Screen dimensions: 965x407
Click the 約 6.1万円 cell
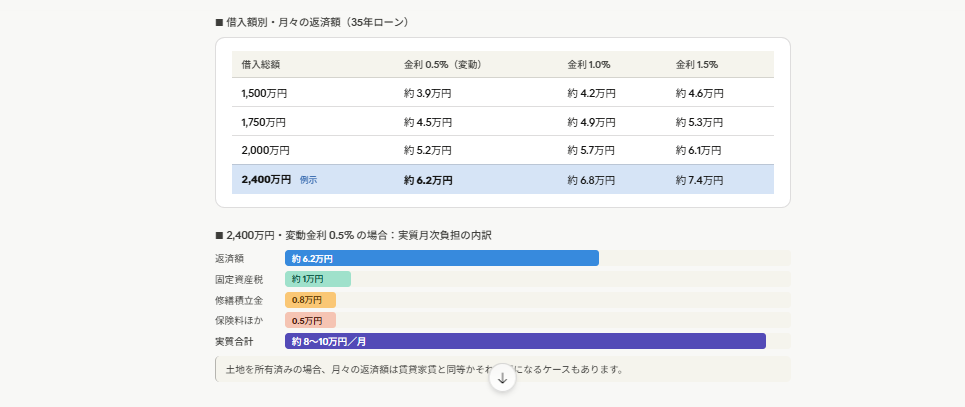click(x=699, y=150)
